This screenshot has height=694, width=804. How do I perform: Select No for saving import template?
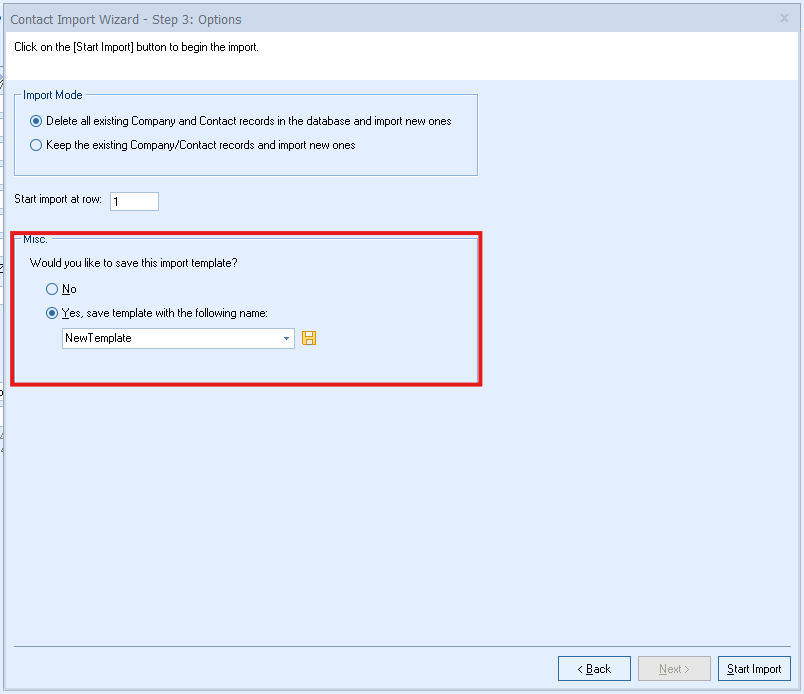pyautogui.click(x=53, y=289)
